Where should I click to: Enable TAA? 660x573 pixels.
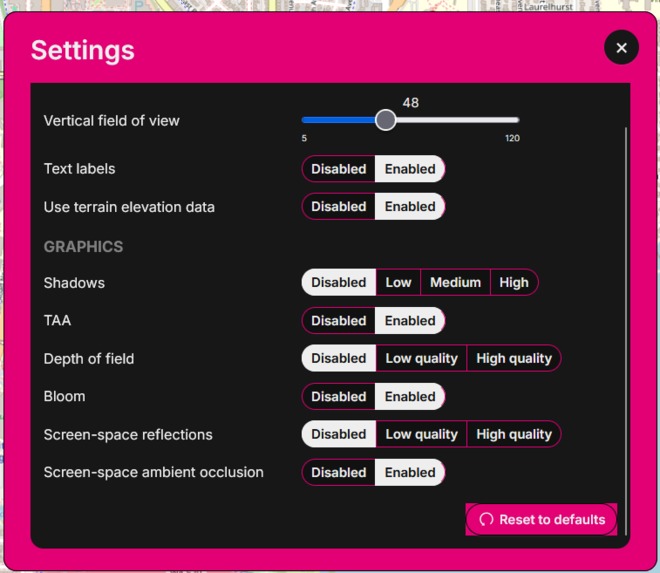[410, 320]
